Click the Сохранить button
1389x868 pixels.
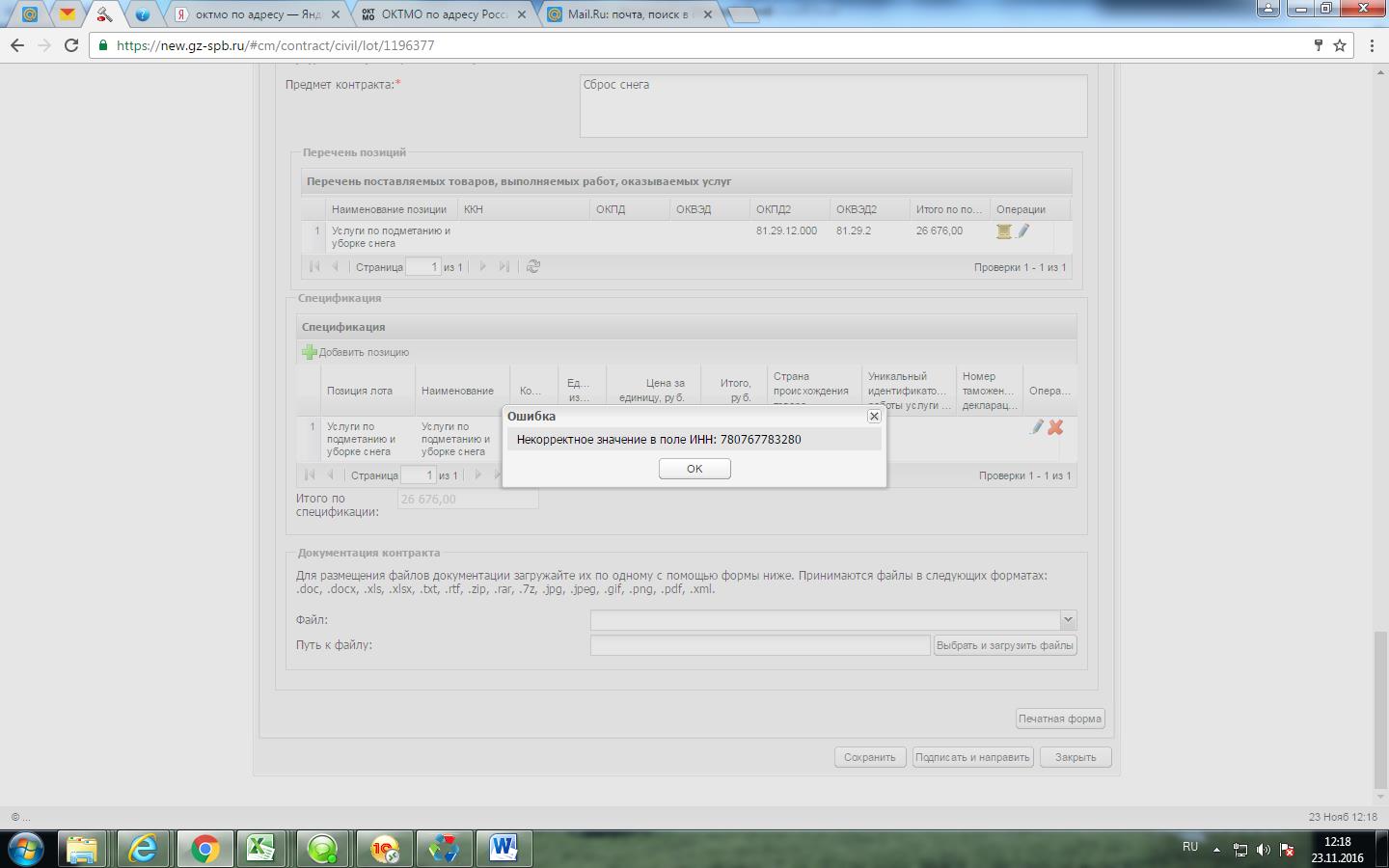click(870, 757)
